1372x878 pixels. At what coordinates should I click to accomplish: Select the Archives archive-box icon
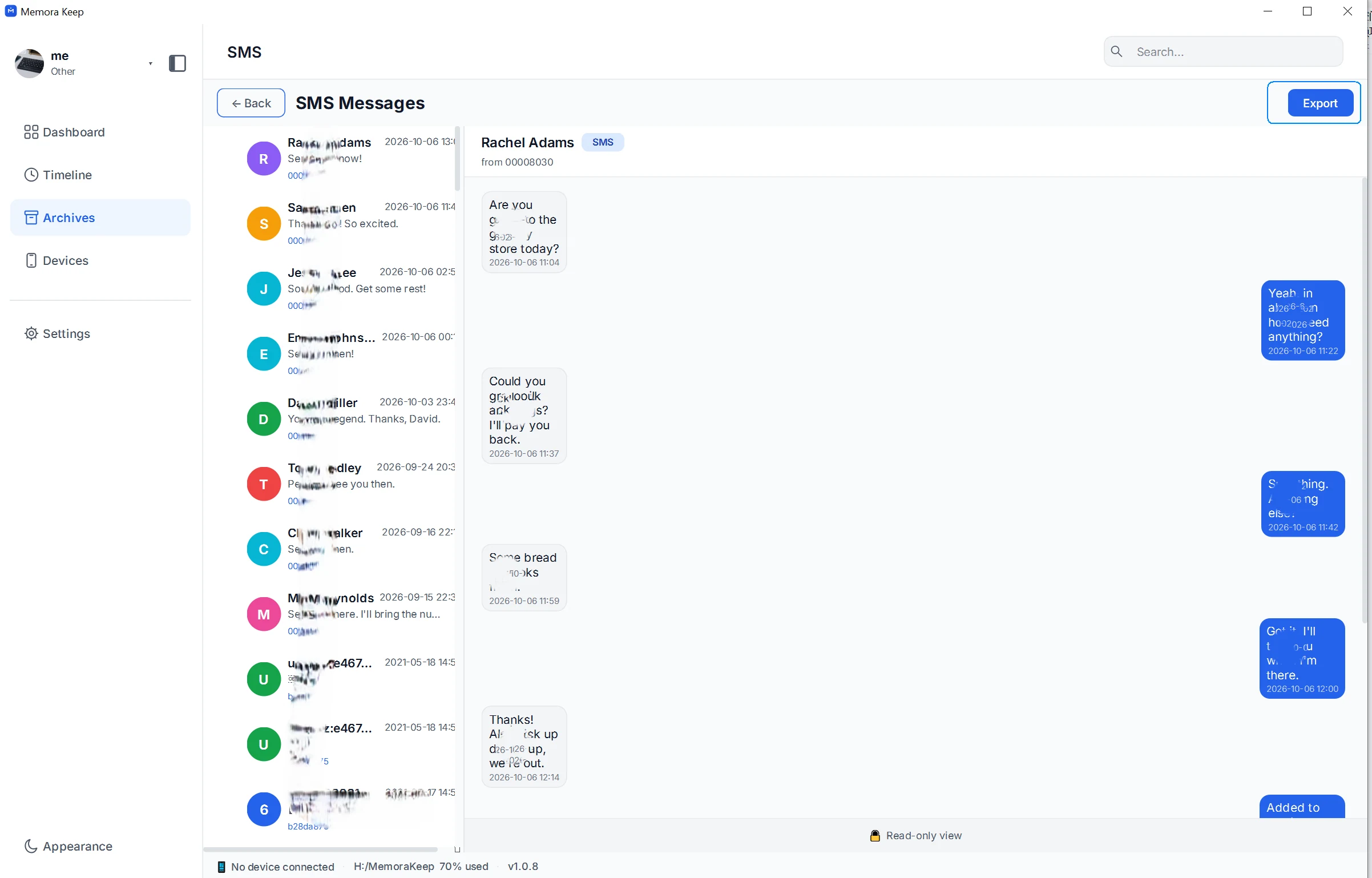coord(31,218)
